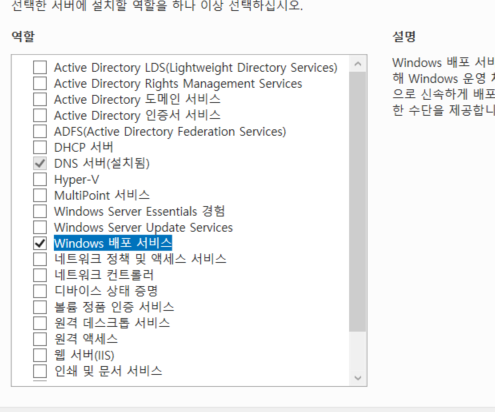The width and height of the screenshot is (495, 412).
Task: Enable Active Directory 인증서 서비스 checkbox
Action: tap(40, 115)
